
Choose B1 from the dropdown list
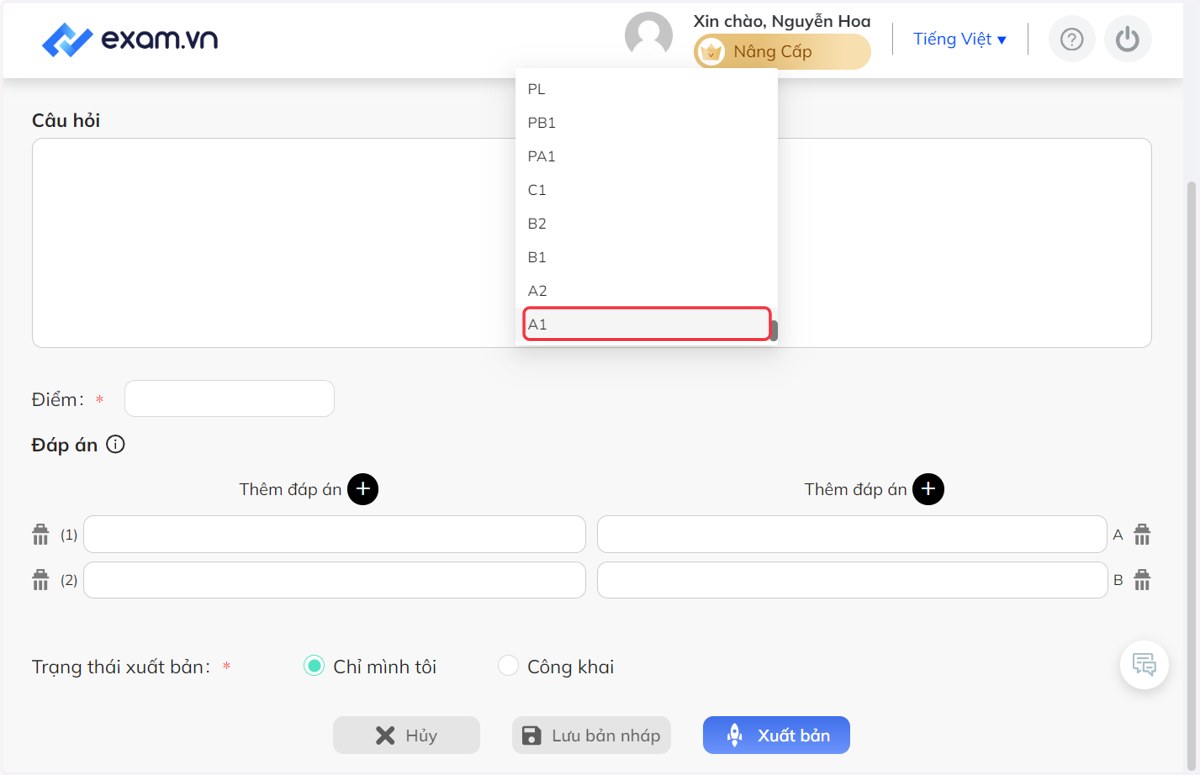[x=646, y=257]
